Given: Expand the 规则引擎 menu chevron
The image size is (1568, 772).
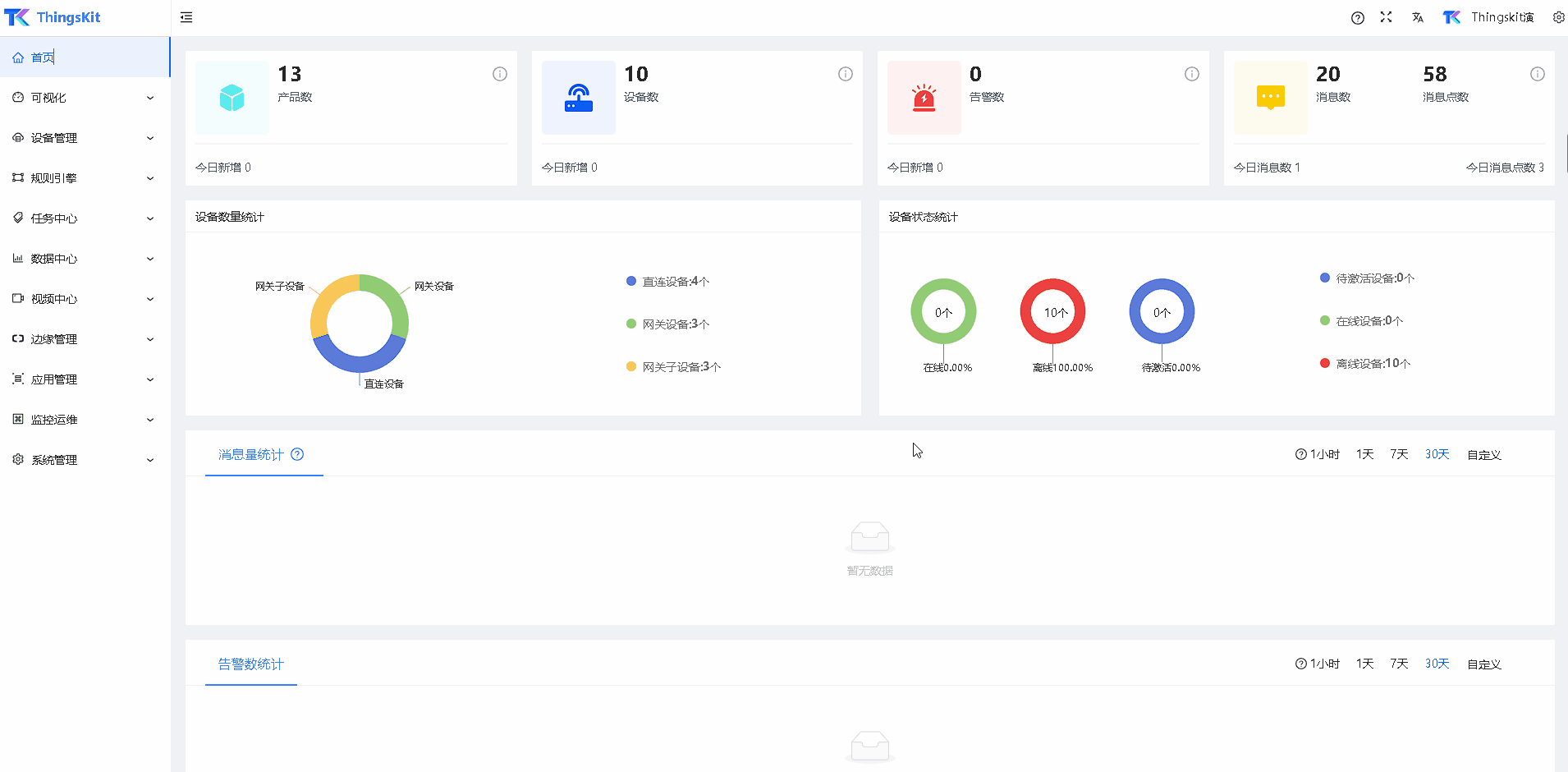Looking at the screenshot, I should click(150, 178).
